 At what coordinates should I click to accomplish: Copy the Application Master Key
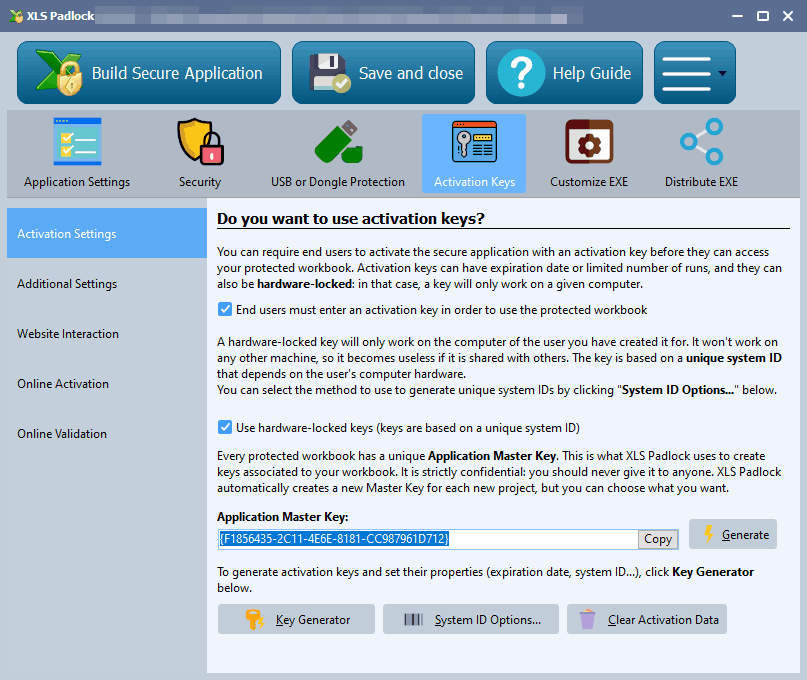(x=658, y=539)
